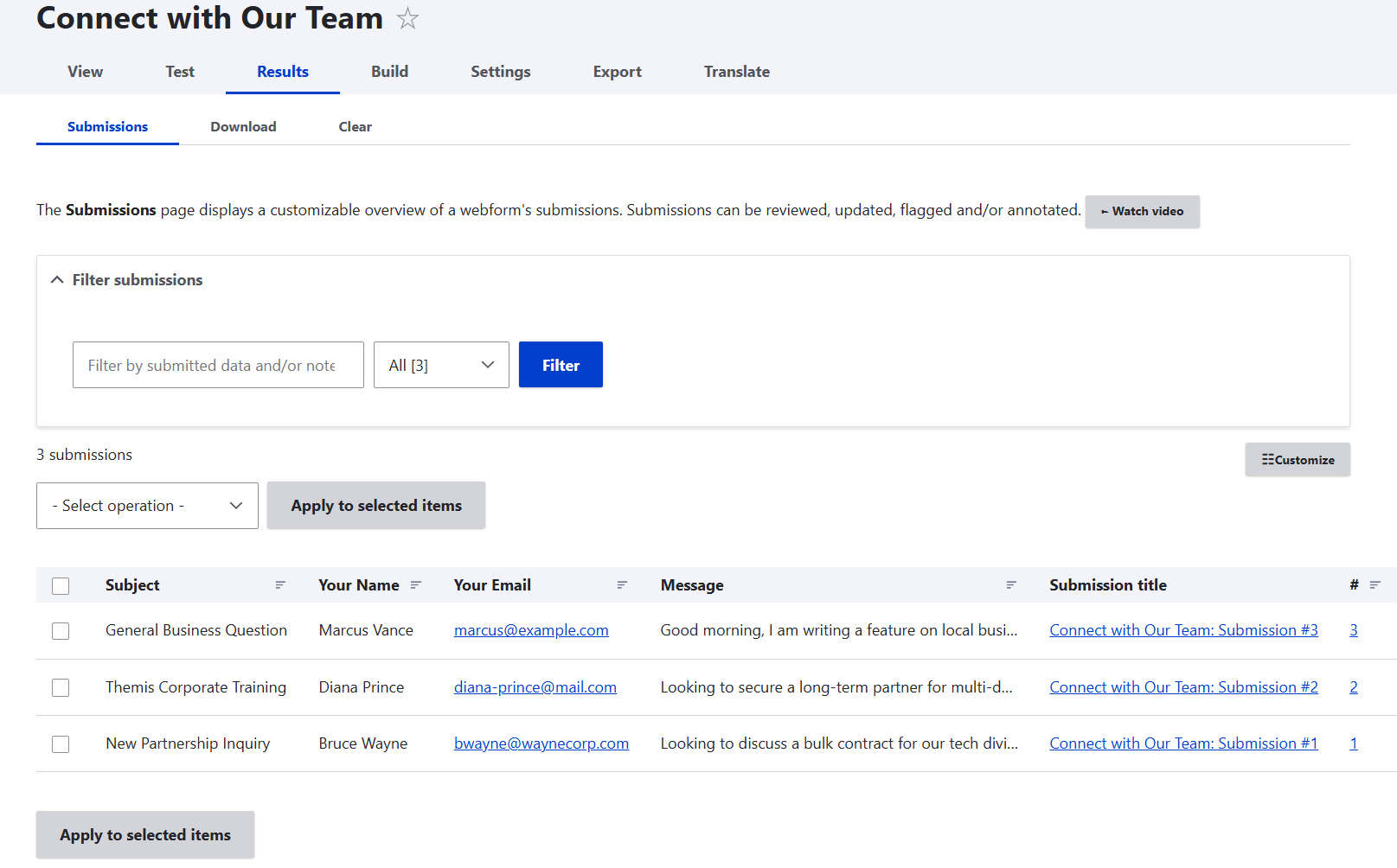
Task: Toggle the select-all submissions checkbox
Action: tap(61, 586)
